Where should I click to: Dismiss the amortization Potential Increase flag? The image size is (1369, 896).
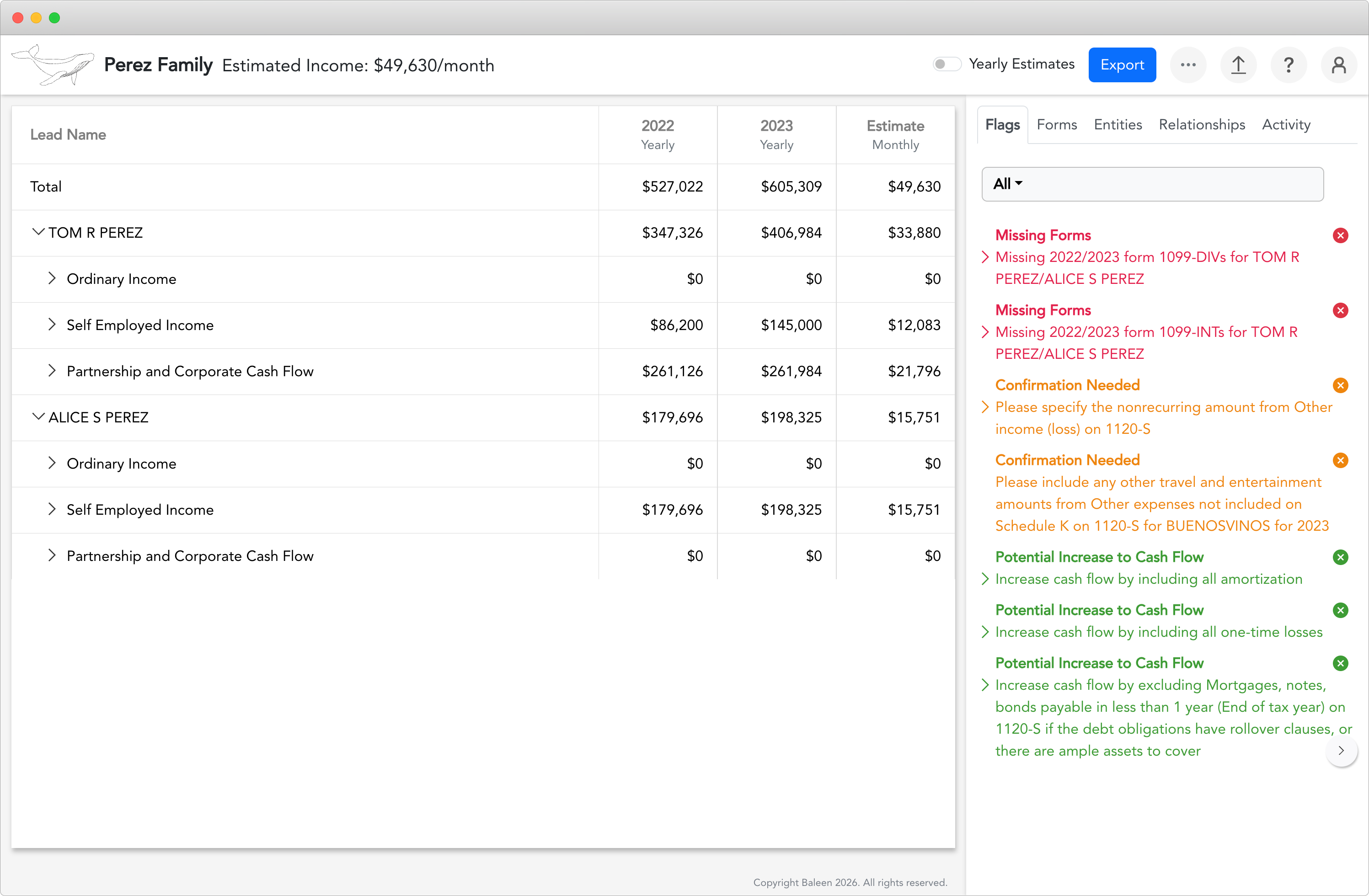point(1341,557)
